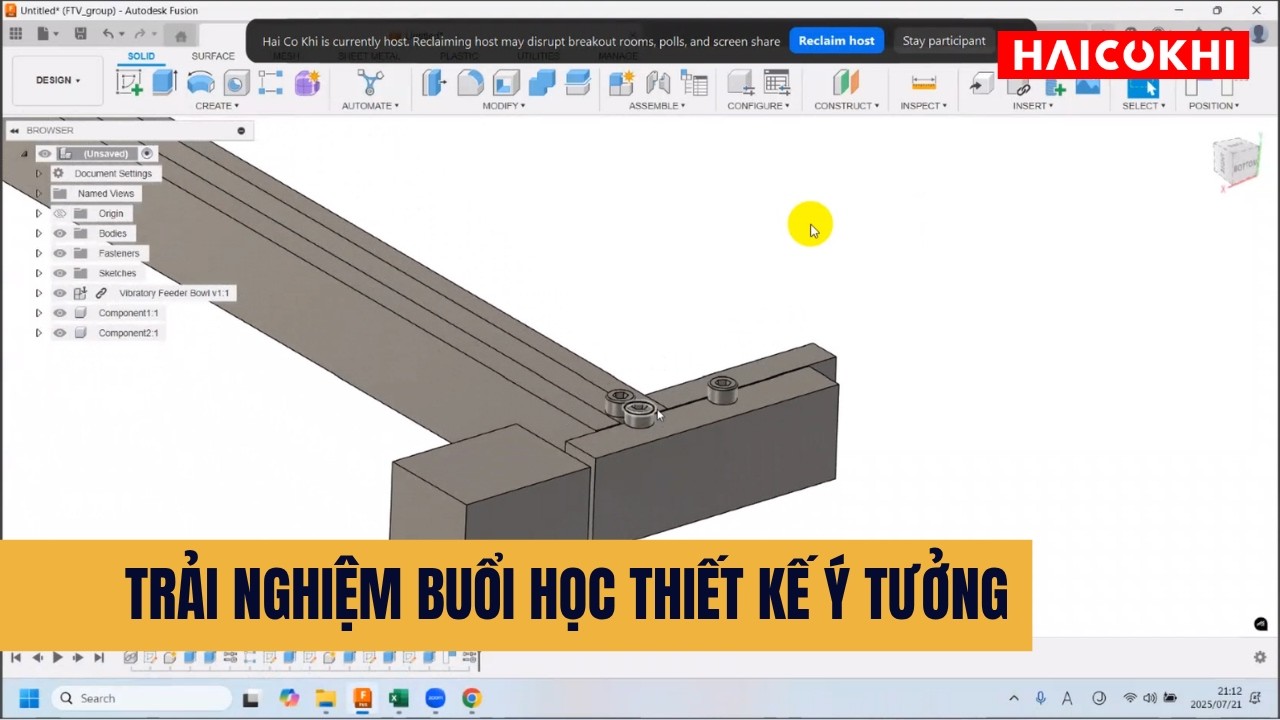Select the Create Form tool
The width and height of the screenshot is (1280, 720).
(307, 82)
